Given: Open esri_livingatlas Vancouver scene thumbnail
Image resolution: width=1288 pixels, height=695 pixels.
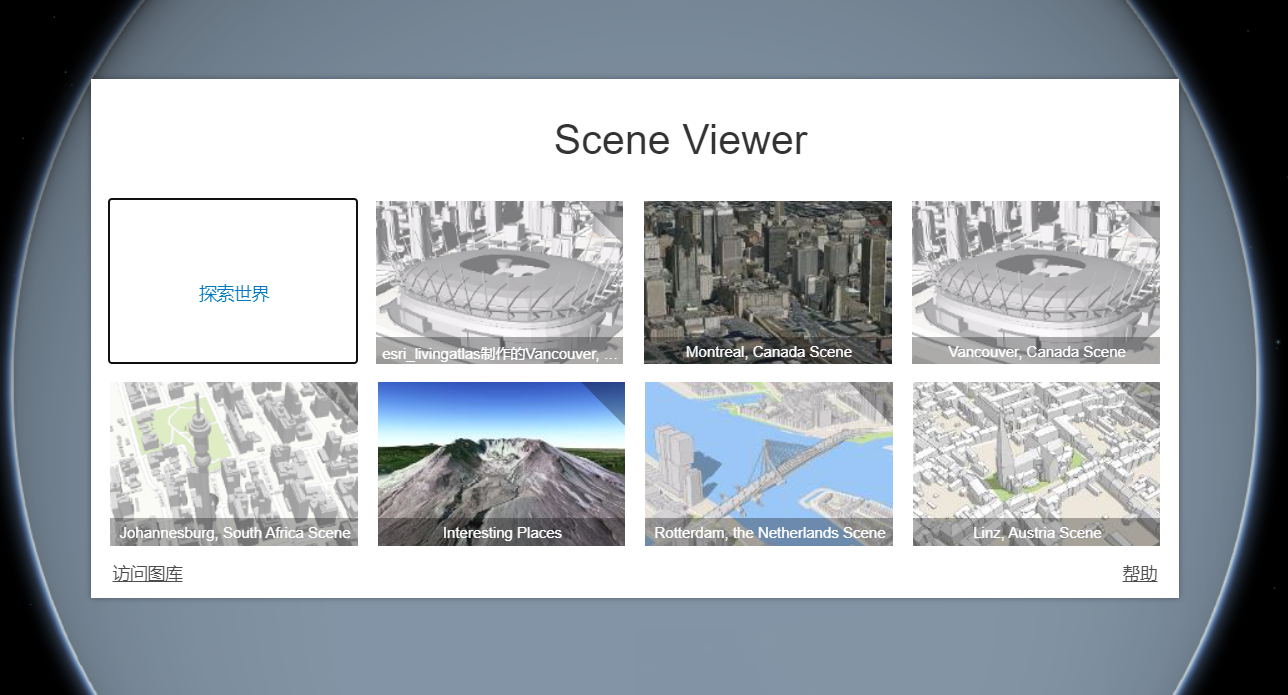Looking at the screenshot, I should [500, 282].
